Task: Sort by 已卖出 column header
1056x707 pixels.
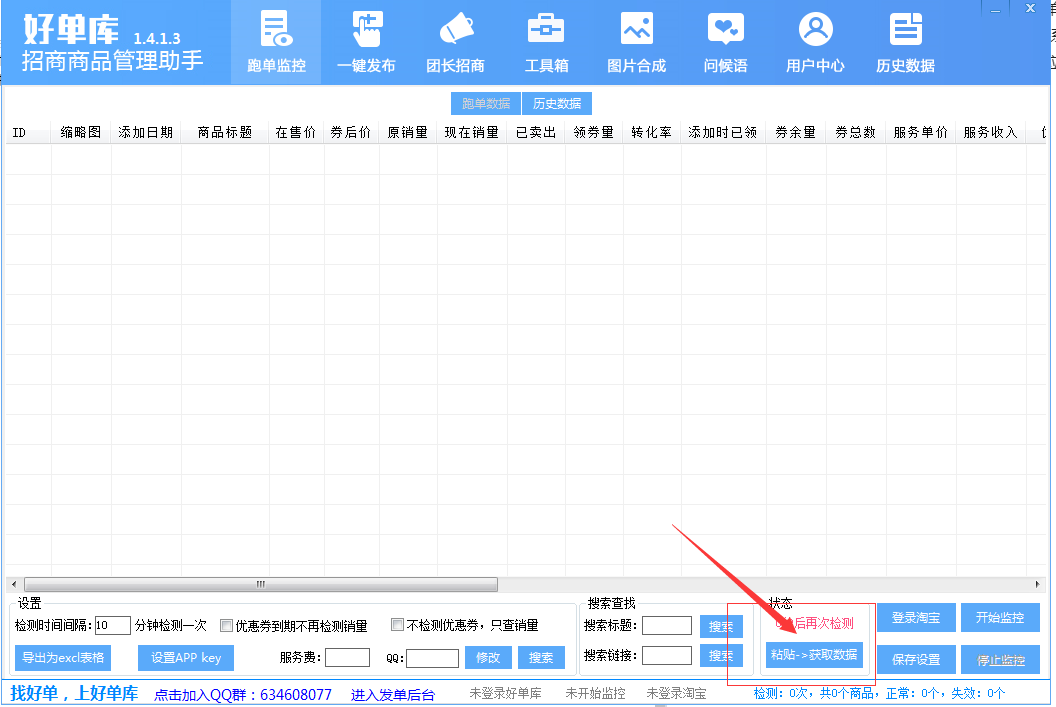Action: [536, 133]
